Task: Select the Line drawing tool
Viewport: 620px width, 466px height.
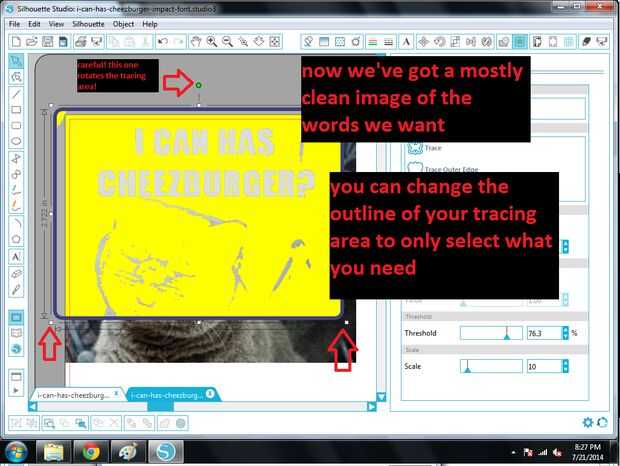Action: pyautogui.click(x=16, y=94)
